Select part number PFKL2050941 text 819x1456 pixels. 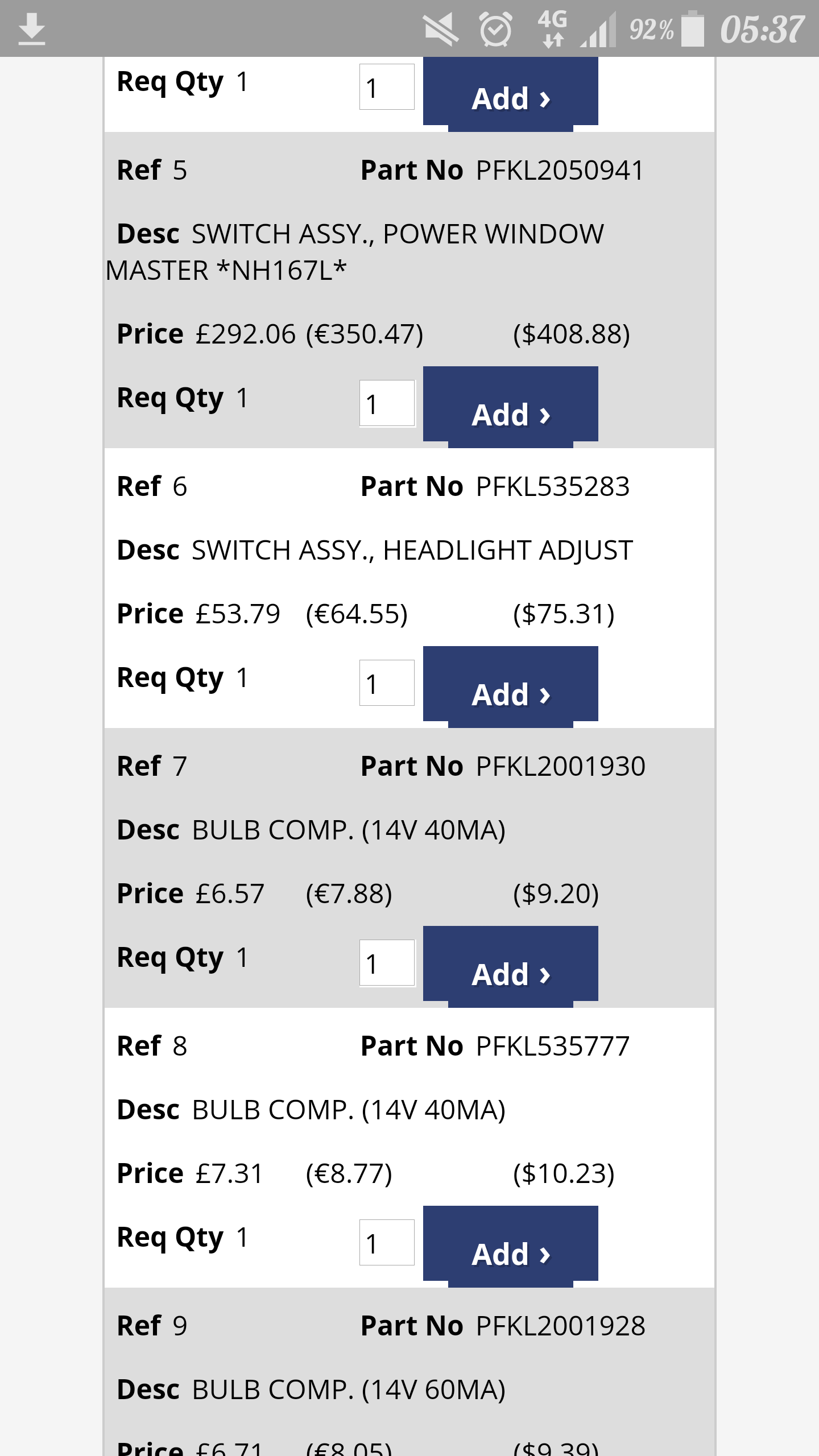click(x=560, y=171)
